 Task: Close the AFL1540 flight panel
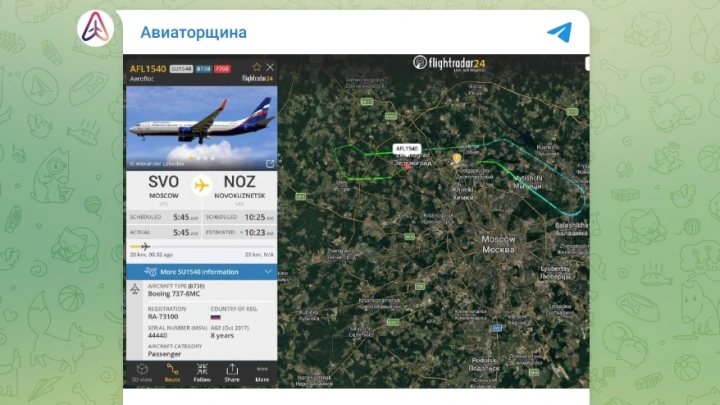(x=270, y=67)
